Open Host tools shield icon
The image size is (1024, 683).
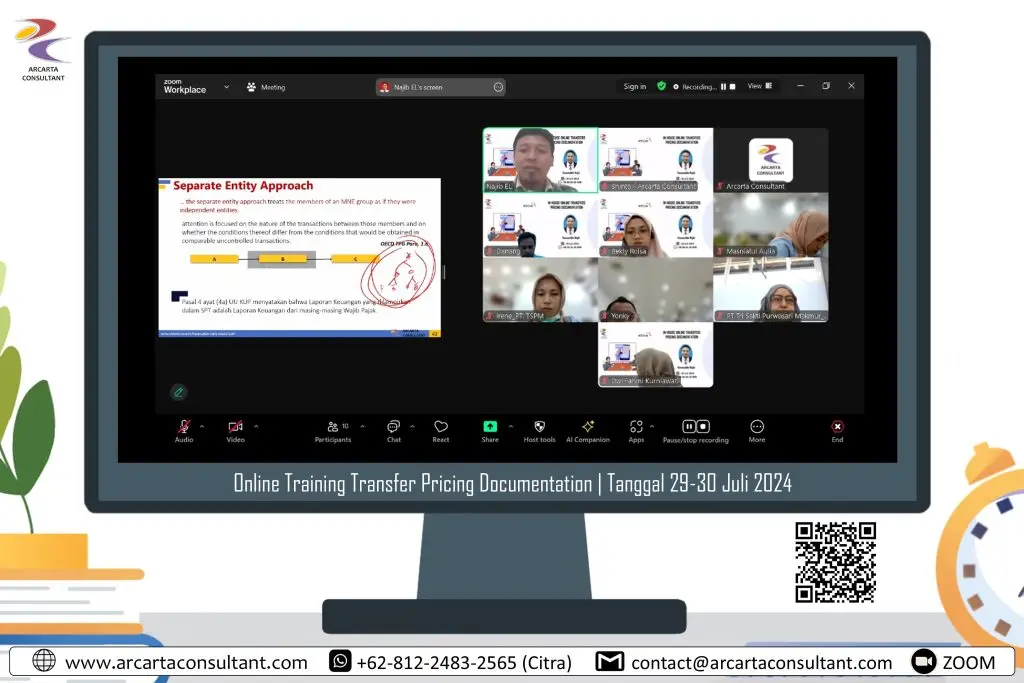point(539,427)
